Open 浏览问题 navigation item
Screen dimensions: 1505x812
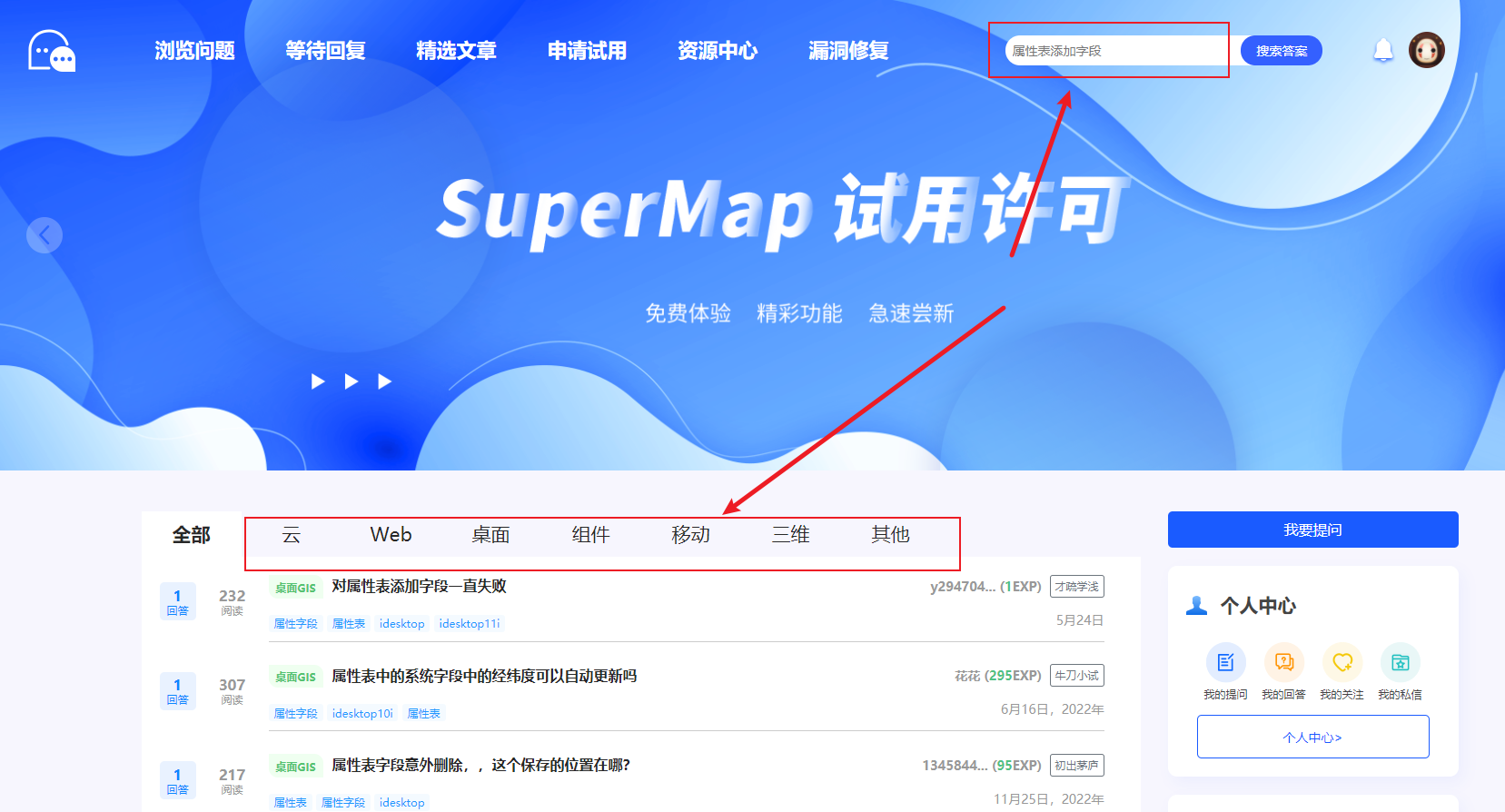click(x=194, y=51)
